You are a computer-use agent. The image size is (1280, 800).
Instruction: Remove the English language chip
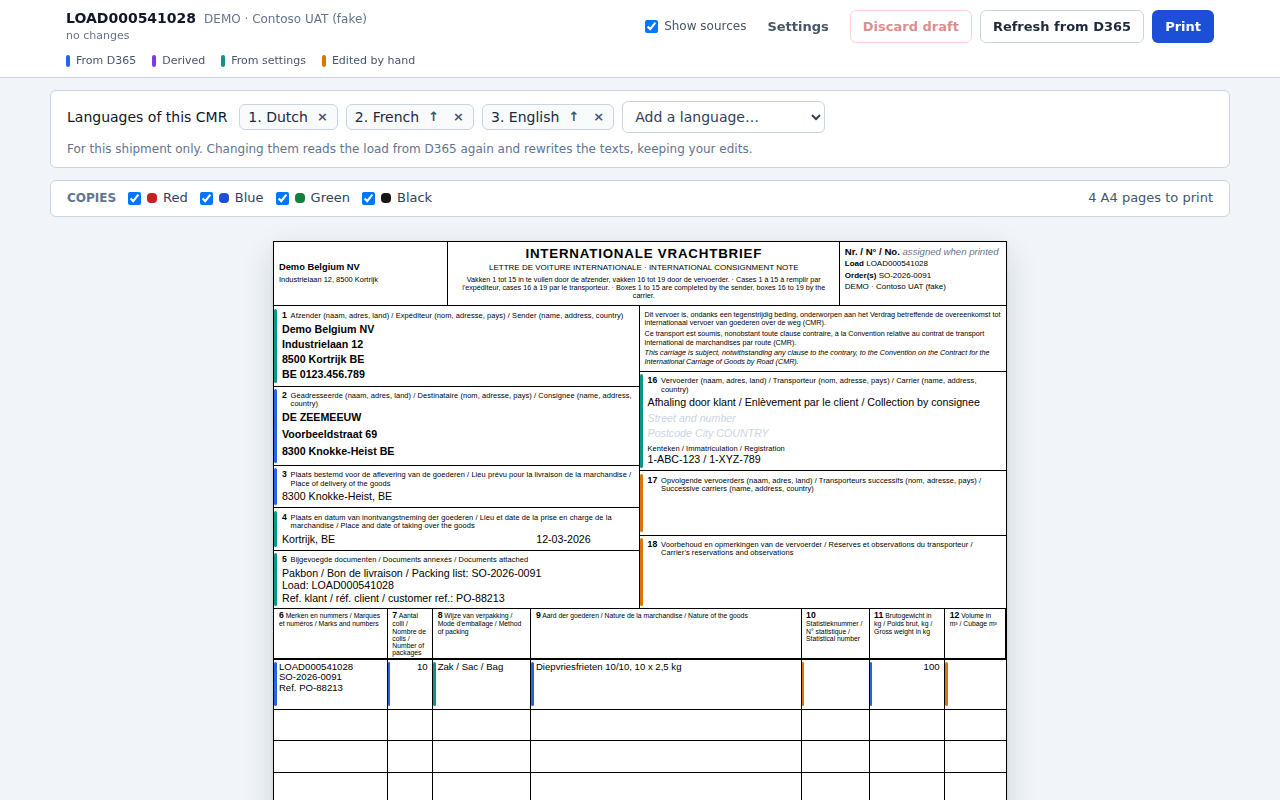[x=598, y=117]
